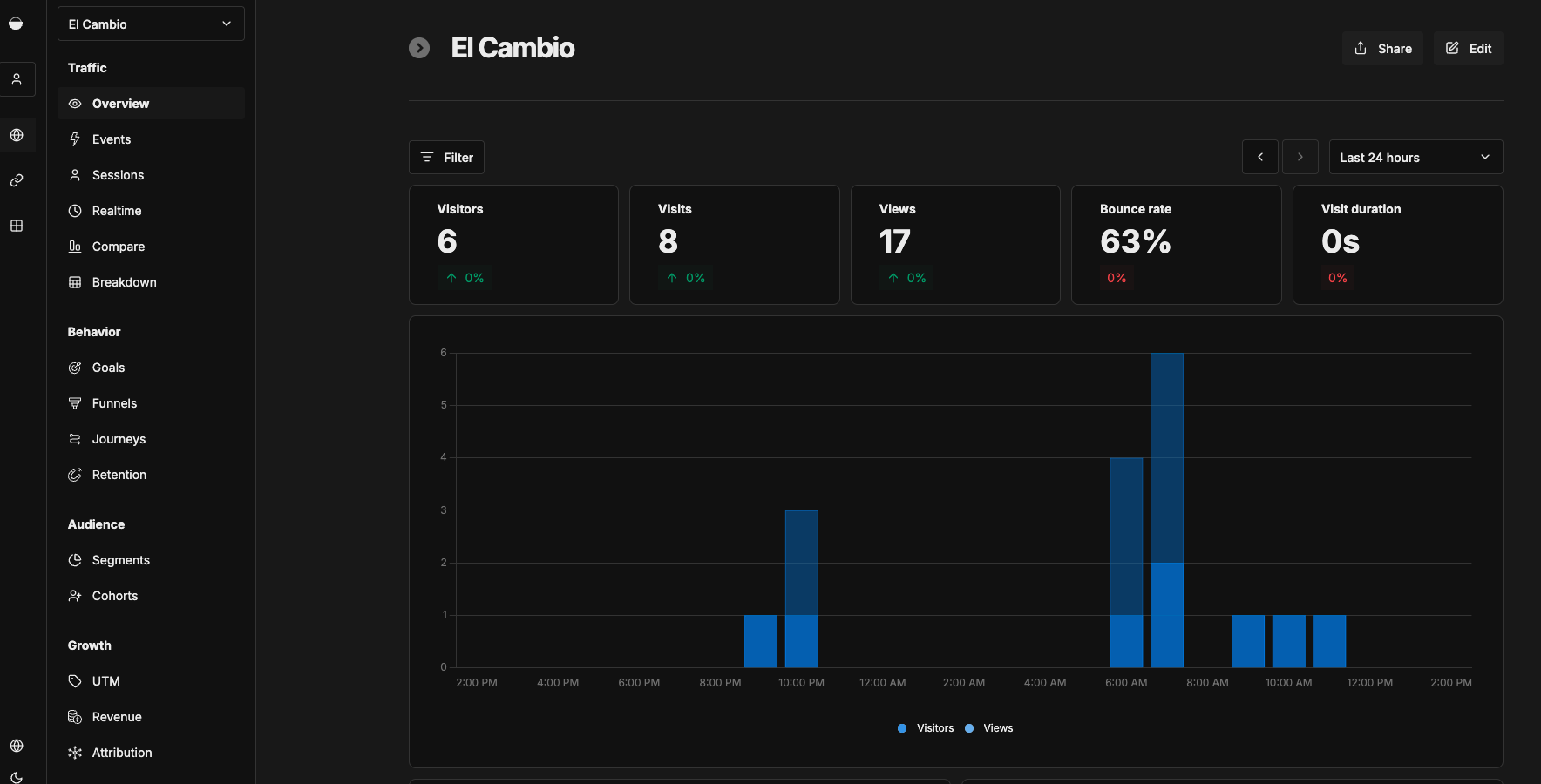Image resolution: width=1541 pixels, height=784 pixels.
Task: Expand the El Cambio header chevron
Action: click(x=419, y=48)
